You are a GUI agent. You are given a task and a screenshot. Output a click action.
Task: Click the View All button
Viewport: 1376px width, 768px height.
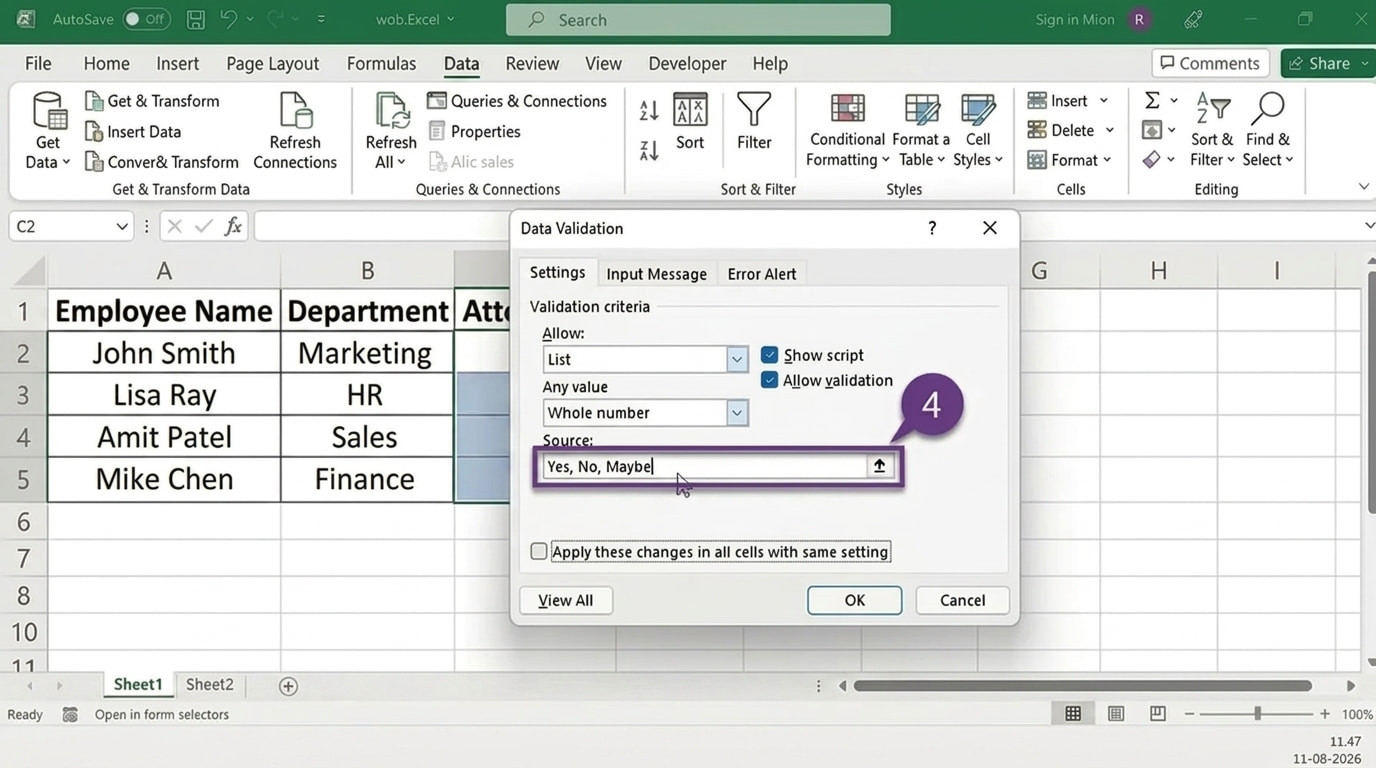click(566, 600)
